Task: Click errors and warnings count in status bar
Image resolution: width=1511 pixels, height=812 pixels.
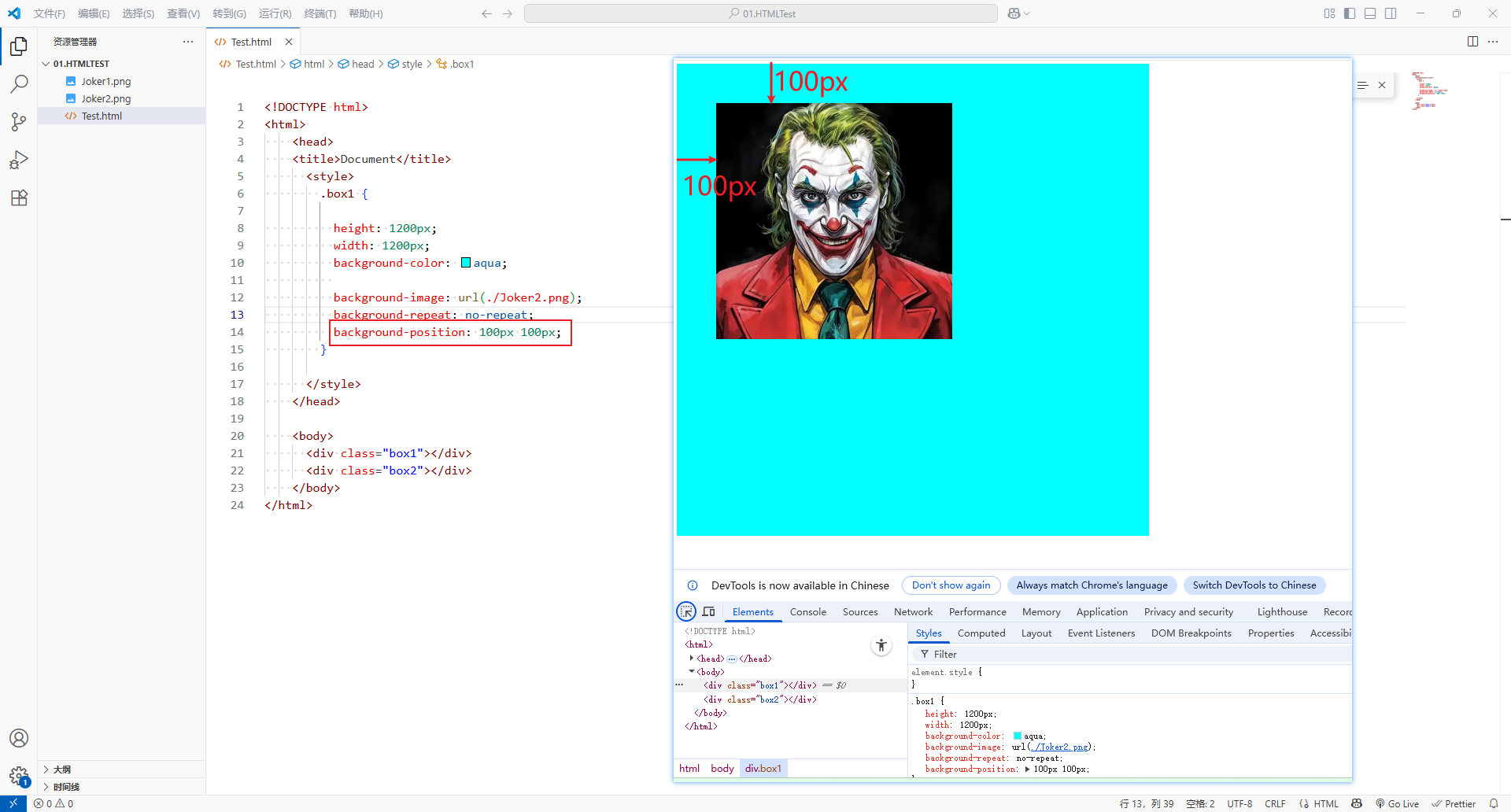Action: 54,803
